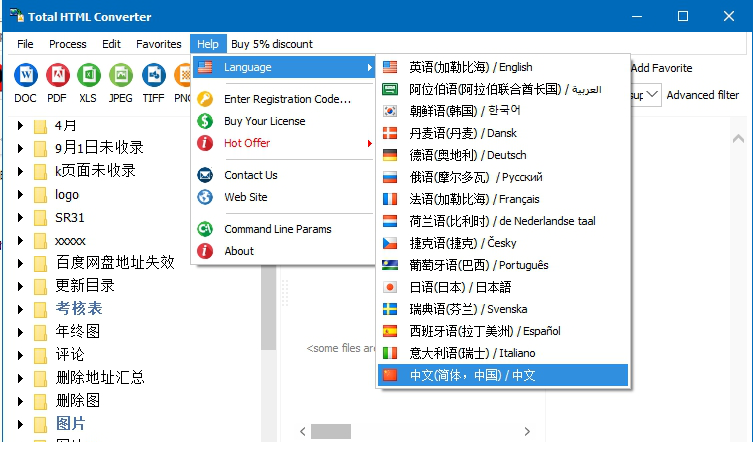Expand the SR31 folder
753x459 pixels.
[20, 217]
